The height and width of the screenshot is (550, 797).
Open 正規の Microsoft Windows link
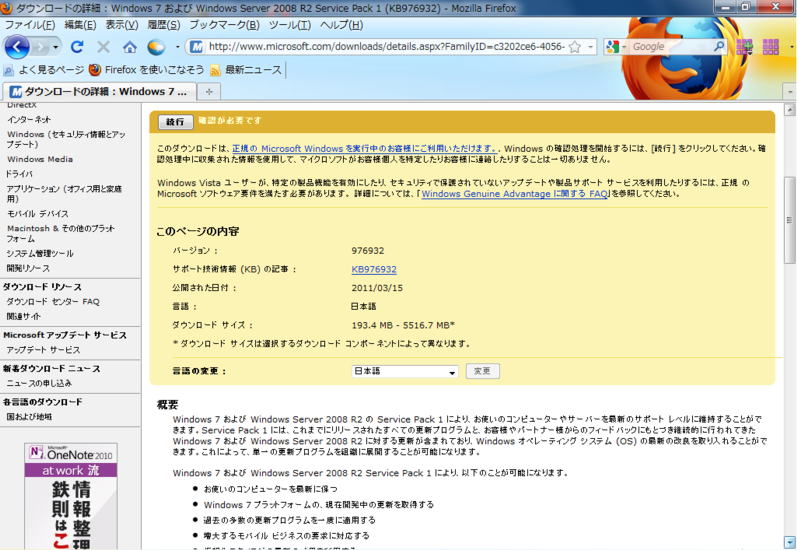pos(364,148)
